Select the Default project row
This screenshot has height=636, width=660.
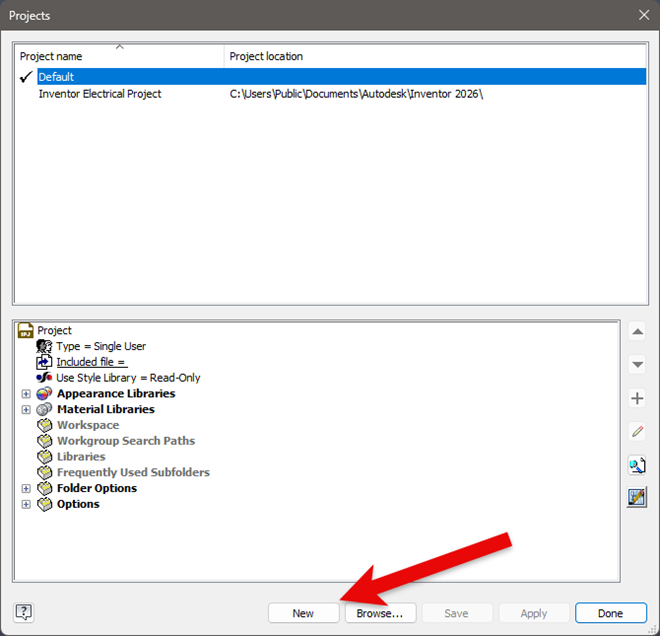[x=341, y=77]
